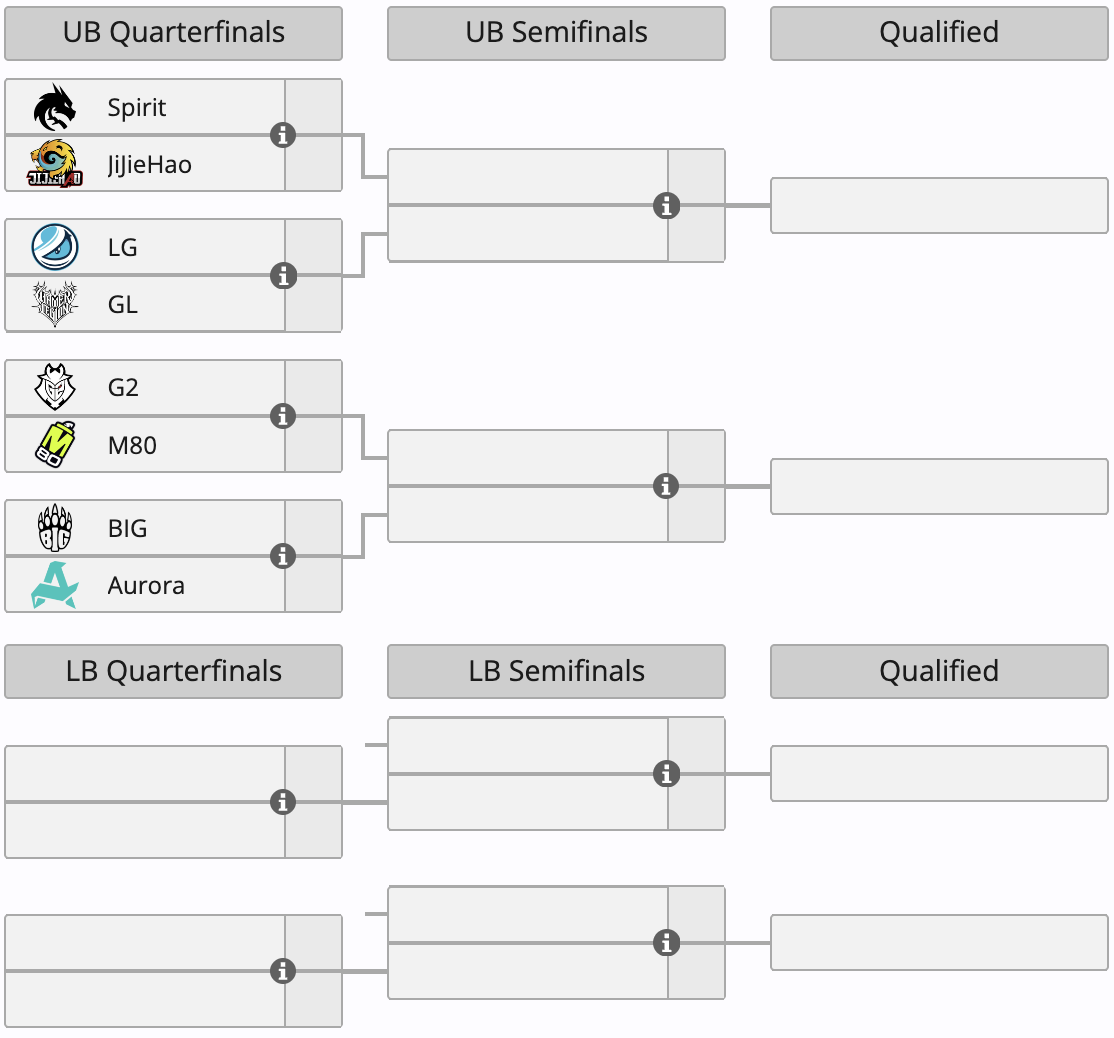
Task: Open info for second UB Semifinals match
Action: pyautogui.click(x=666, y=487)
